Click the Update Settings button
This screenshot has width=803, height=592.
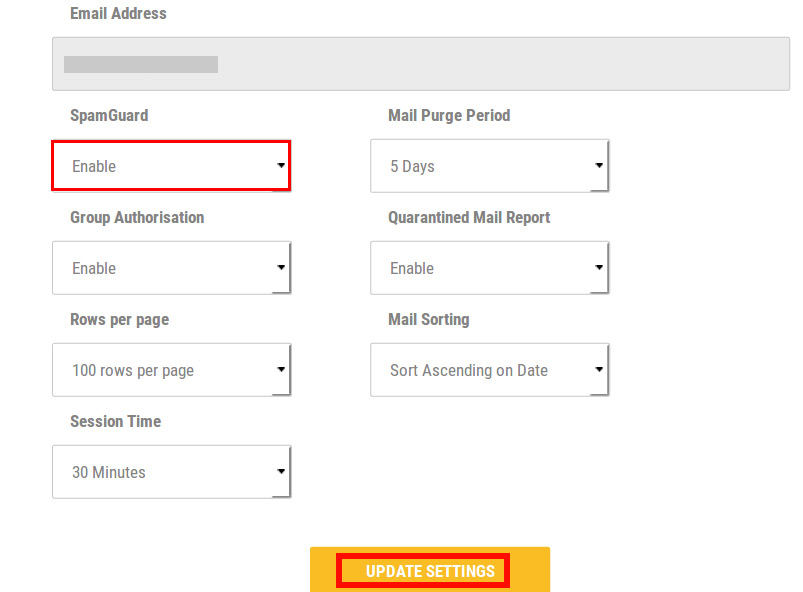point(430,570)
